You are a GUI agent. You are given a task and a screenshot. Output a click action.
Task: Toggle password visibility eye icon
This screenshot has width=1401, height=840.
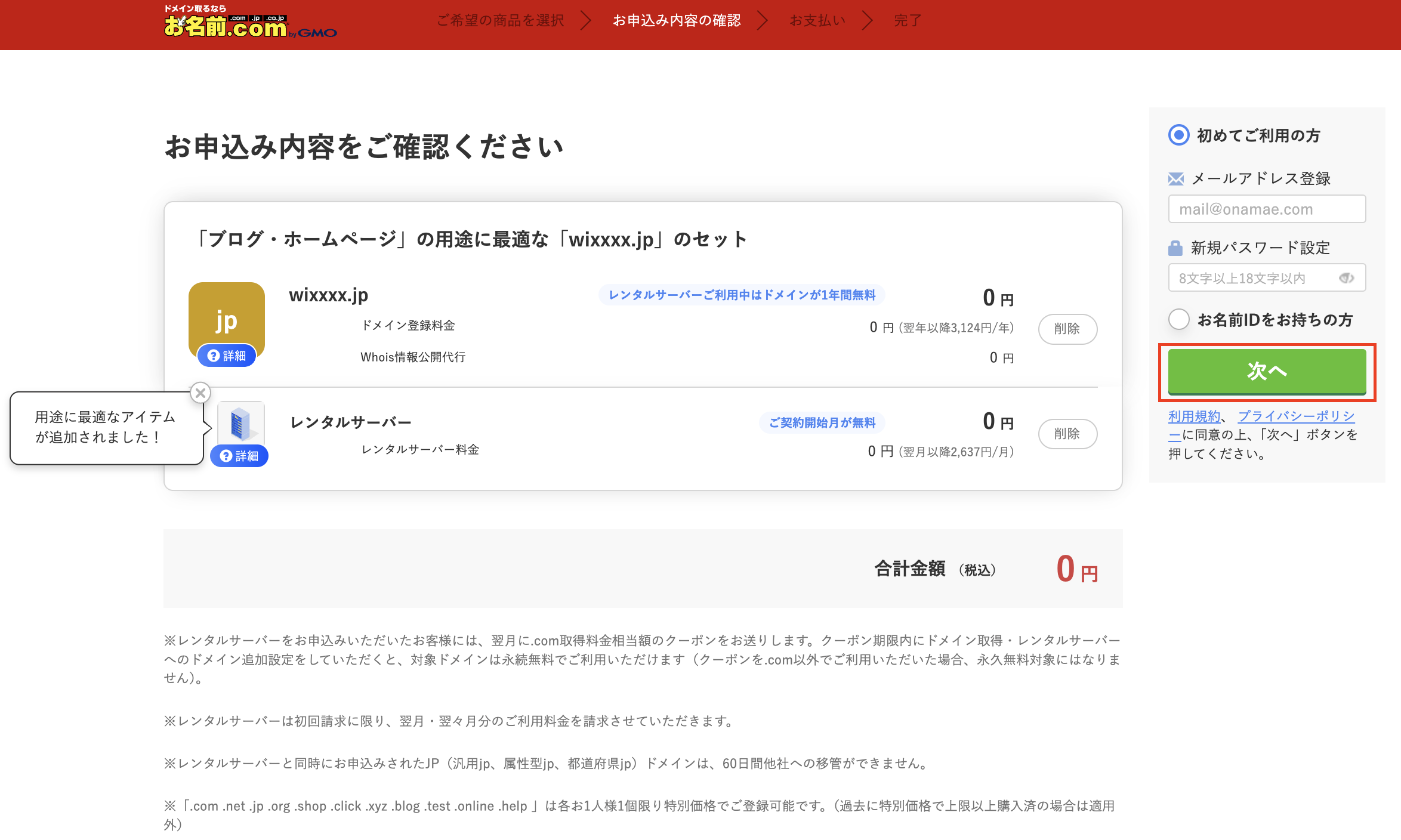coord(1346,278)
